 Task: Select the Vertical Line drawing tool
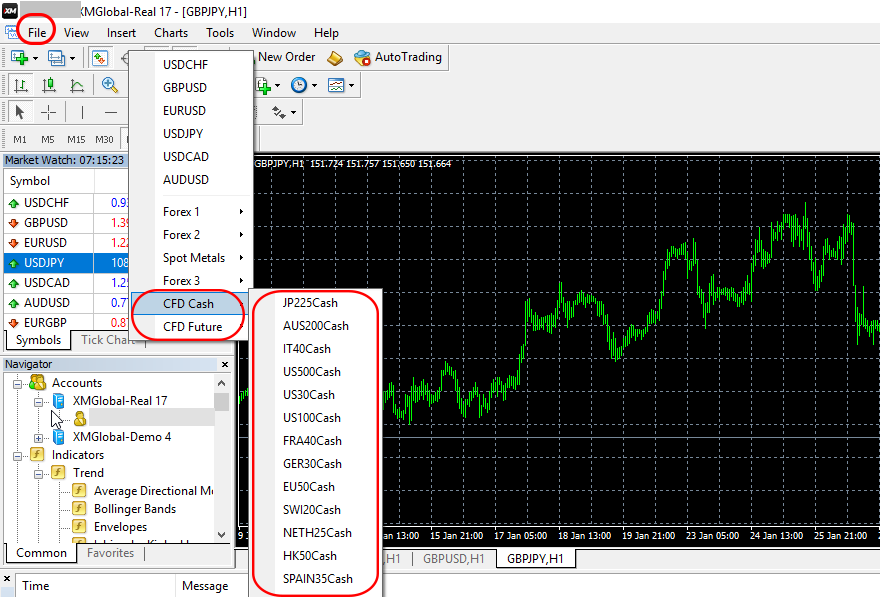click(x=82, y=112)
